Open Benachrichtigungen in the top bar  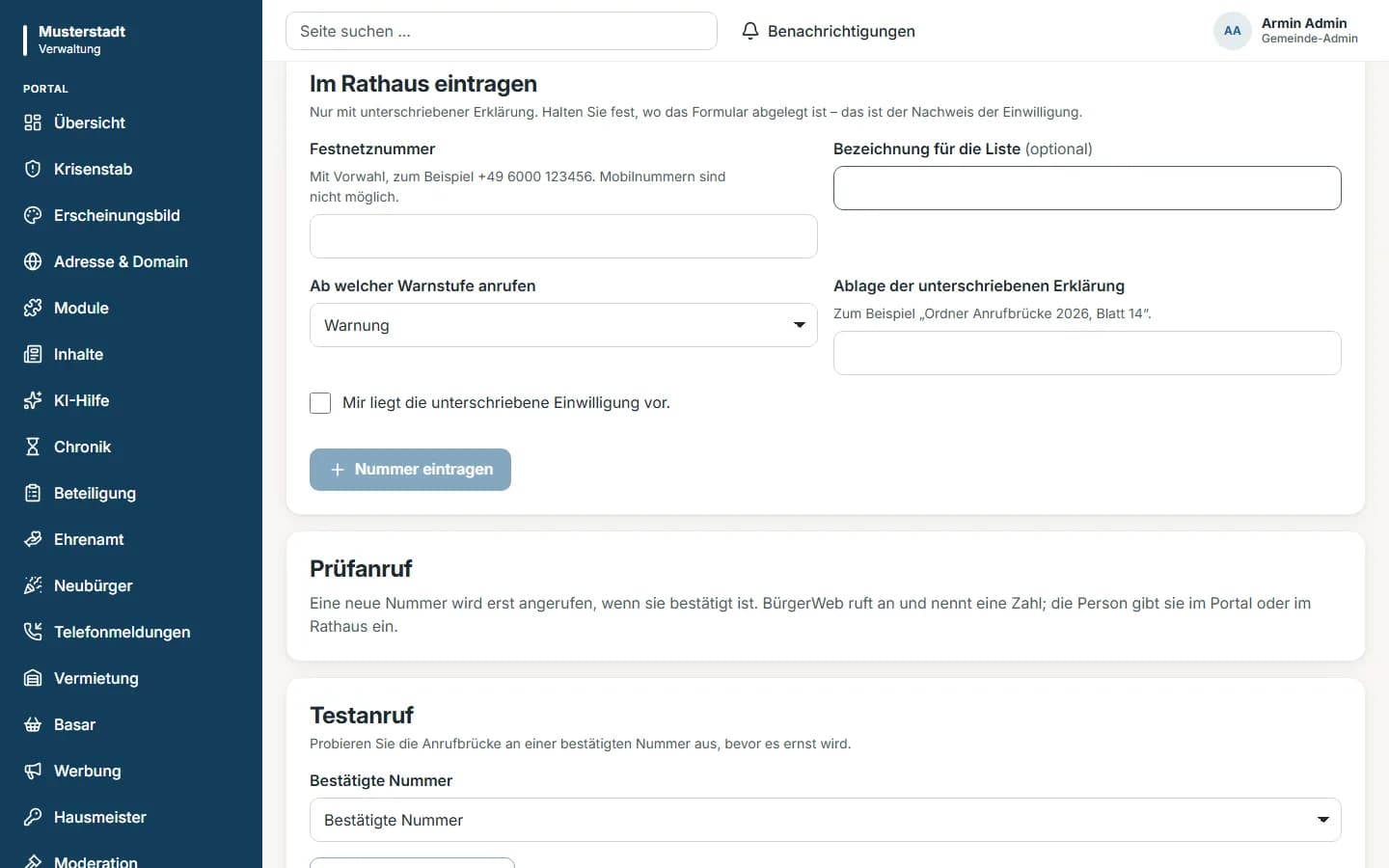(829, 31)
